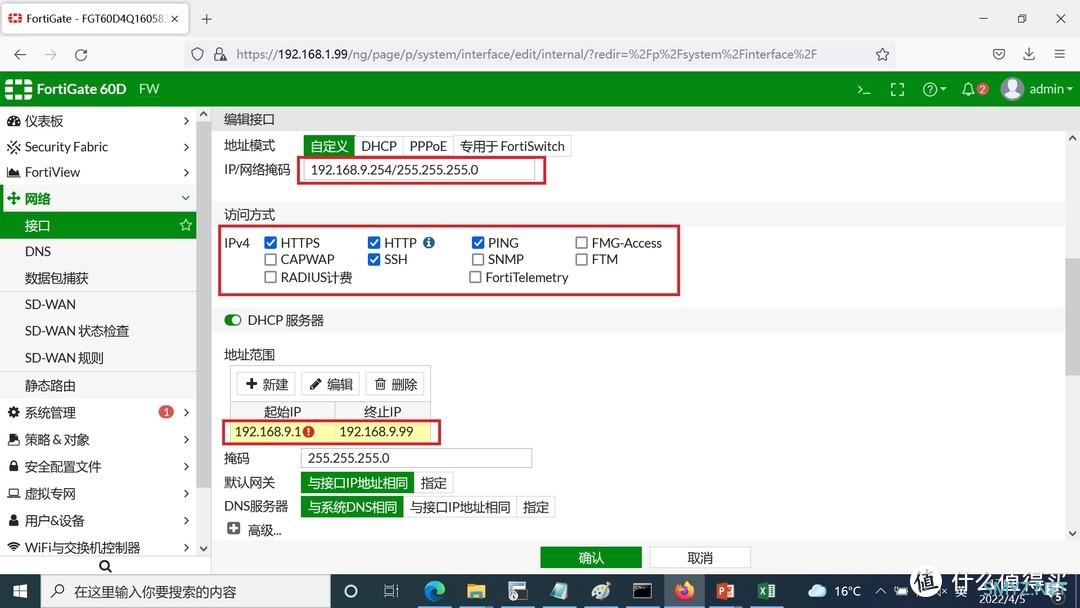The image size is (1080, 608).
Task: Click the 取消 cancel button
Action: (700, 558)
